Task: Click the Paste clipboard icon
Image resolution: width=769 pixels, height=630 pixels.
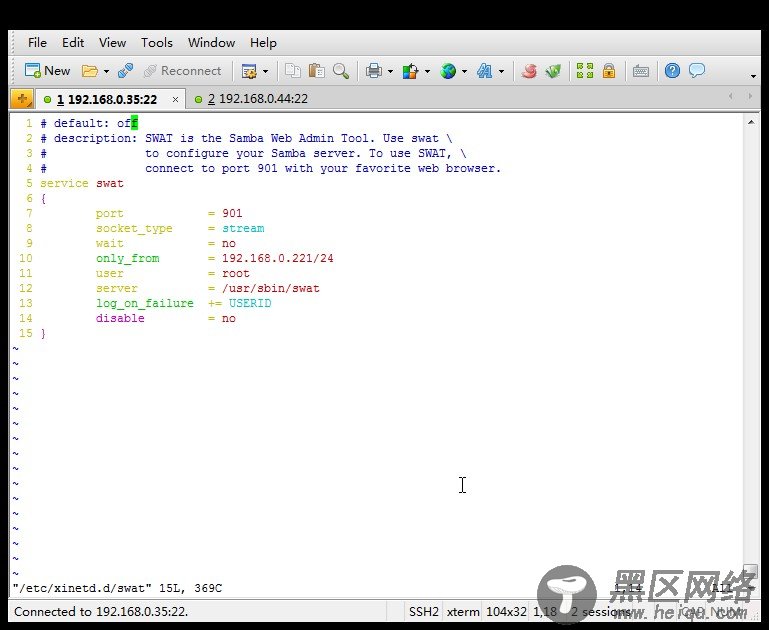Action: click(317, 71)
